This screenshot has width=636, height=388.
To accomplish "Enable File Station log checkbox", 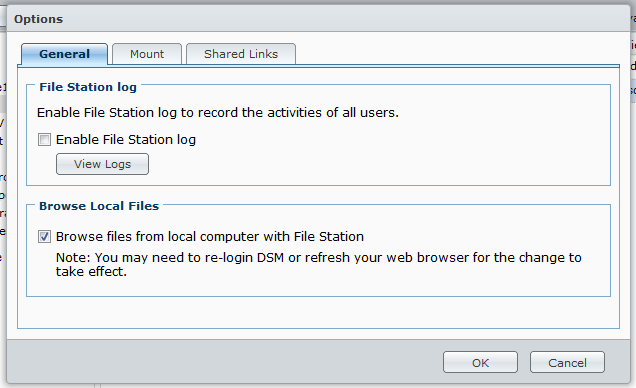I will 44,139.
